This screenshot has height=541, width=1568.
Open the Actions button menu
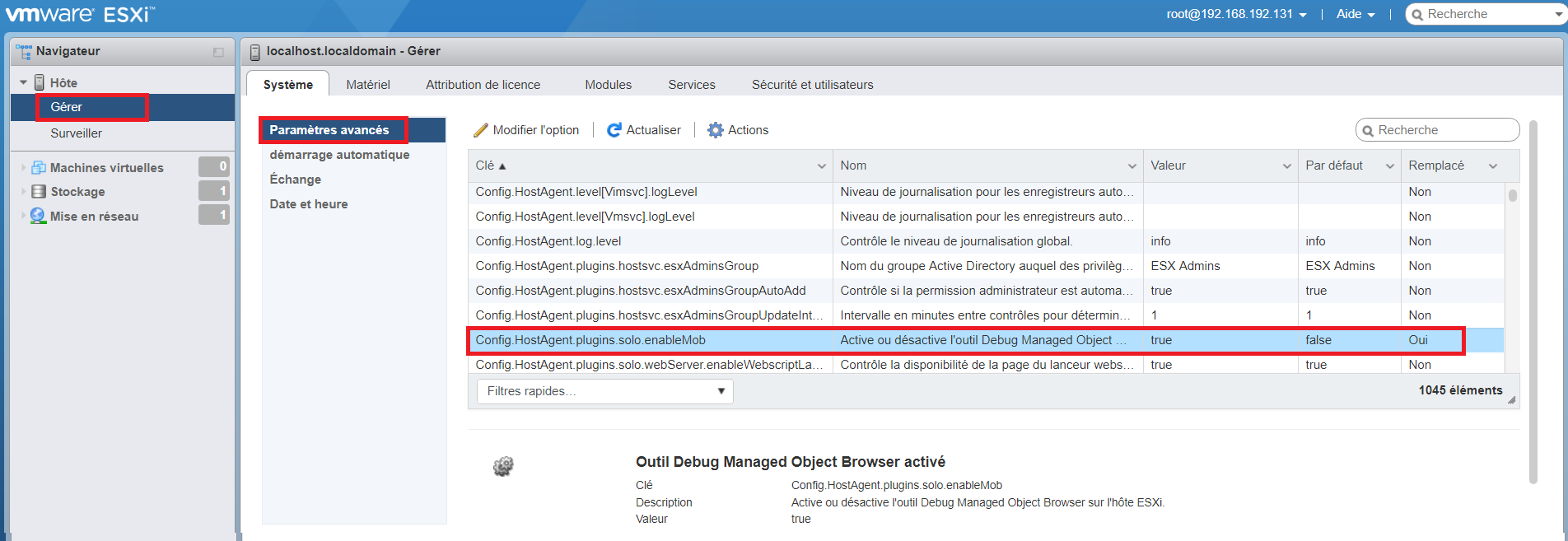coord(738,130)
